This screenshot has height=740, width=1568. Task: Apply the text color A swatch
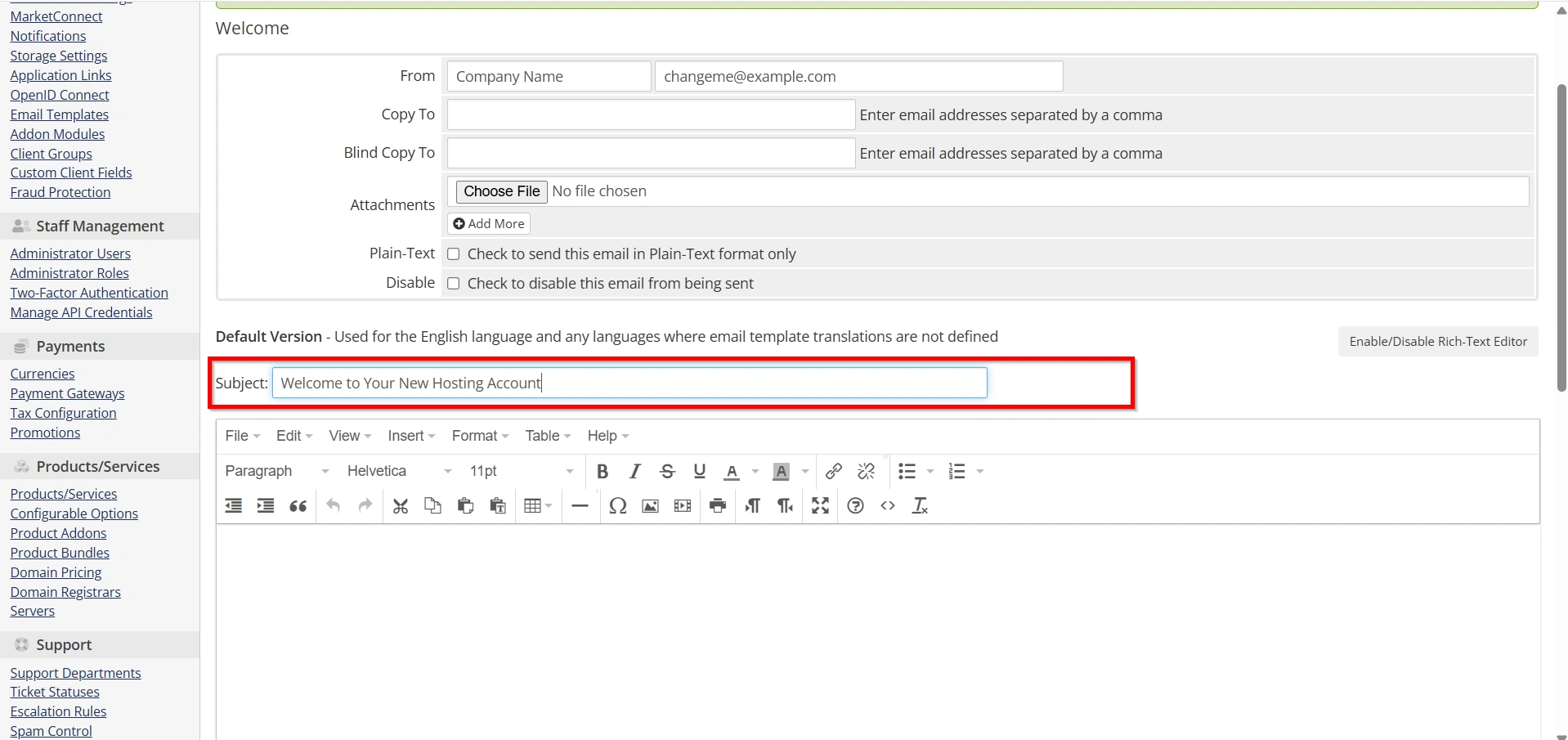pos(732,471)
